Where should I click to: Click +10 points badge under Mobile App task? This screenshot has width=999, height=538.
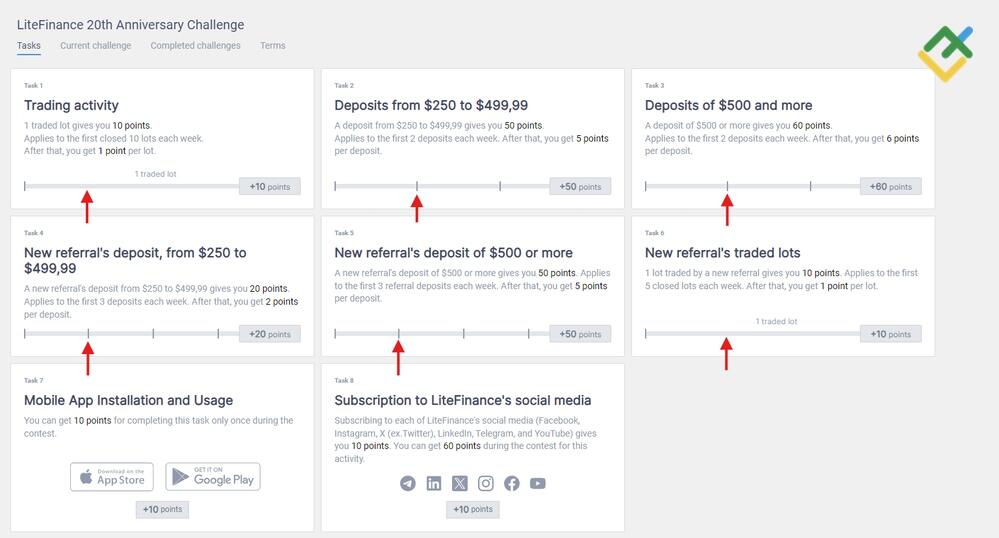[162, 509]
